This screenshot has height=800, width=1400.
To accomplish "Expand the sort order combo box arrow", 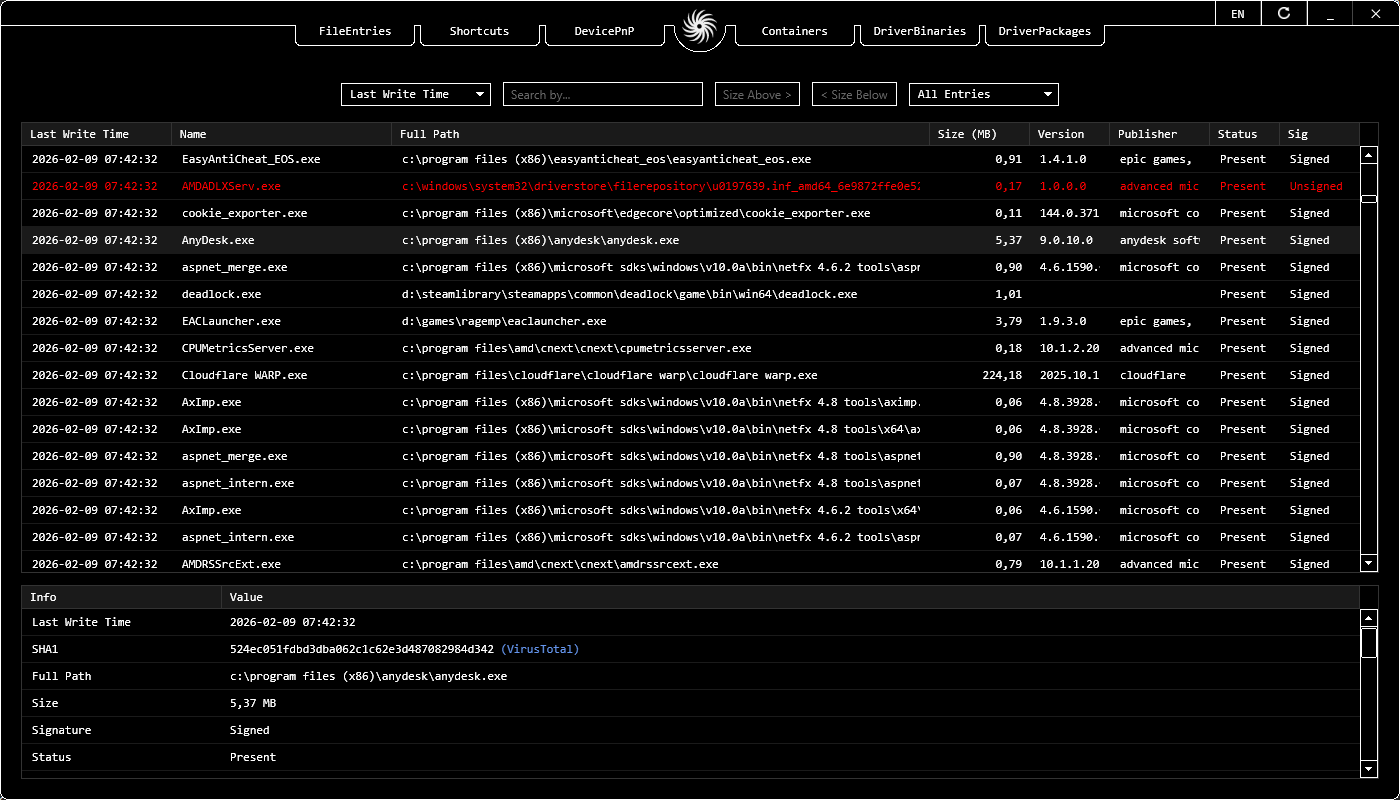I will pos(481,93).
